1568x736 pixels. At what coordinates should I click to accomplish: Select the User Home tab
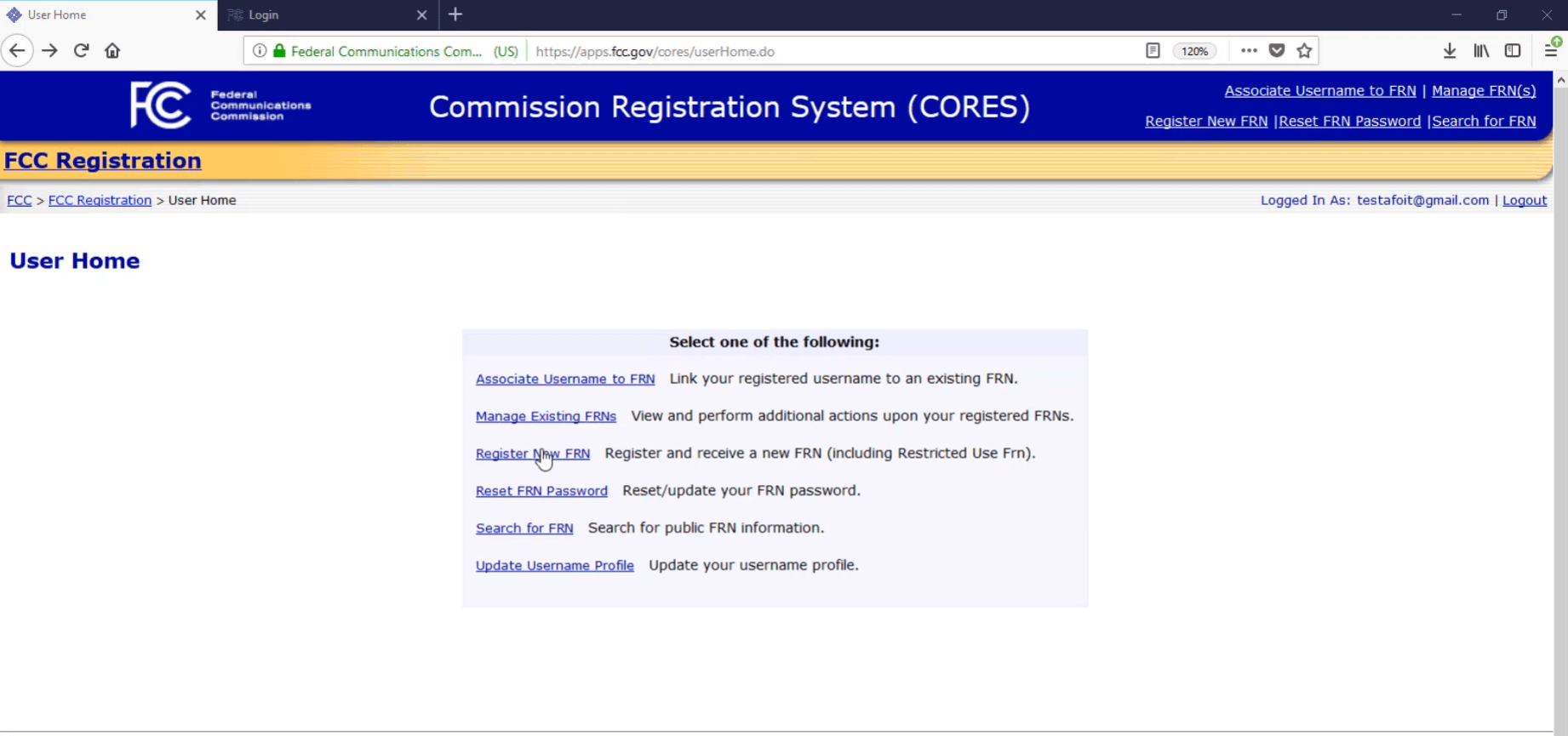(x=108, y=15)
